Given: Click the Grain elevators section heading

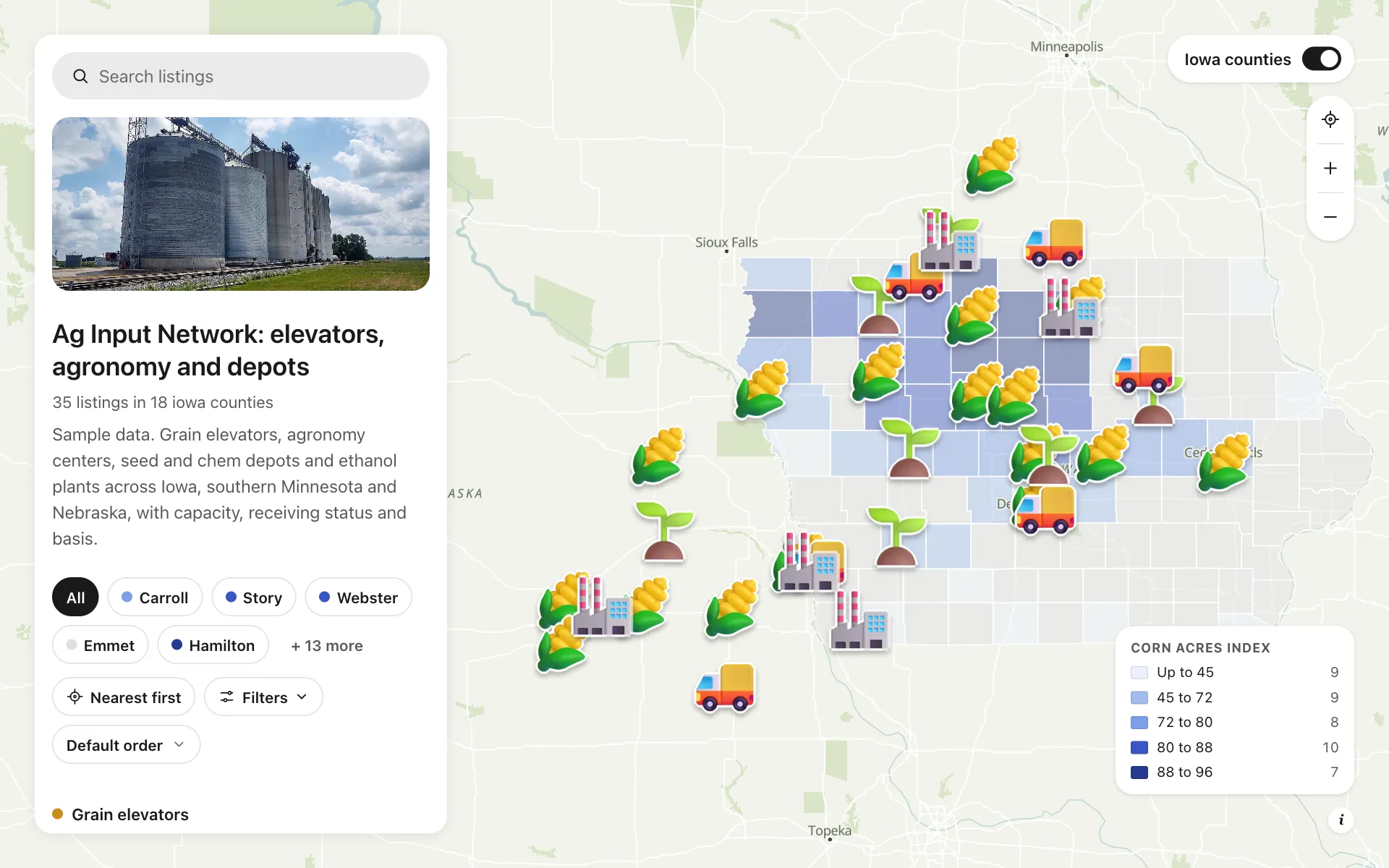Looking at the screenshot, I should point(130,814).
